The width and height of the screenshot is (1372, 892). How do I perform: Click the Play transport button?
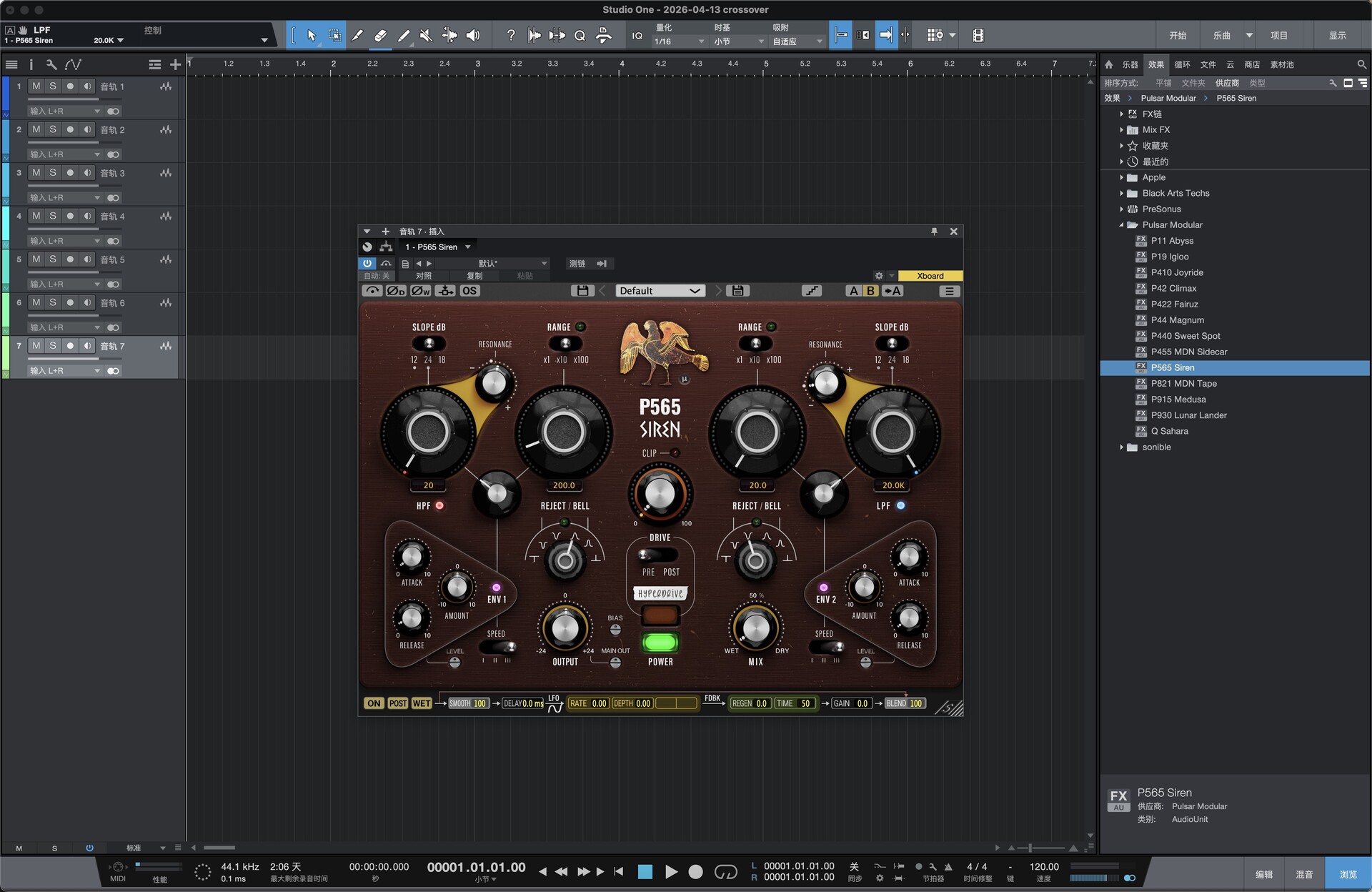[x=670, y=871]
